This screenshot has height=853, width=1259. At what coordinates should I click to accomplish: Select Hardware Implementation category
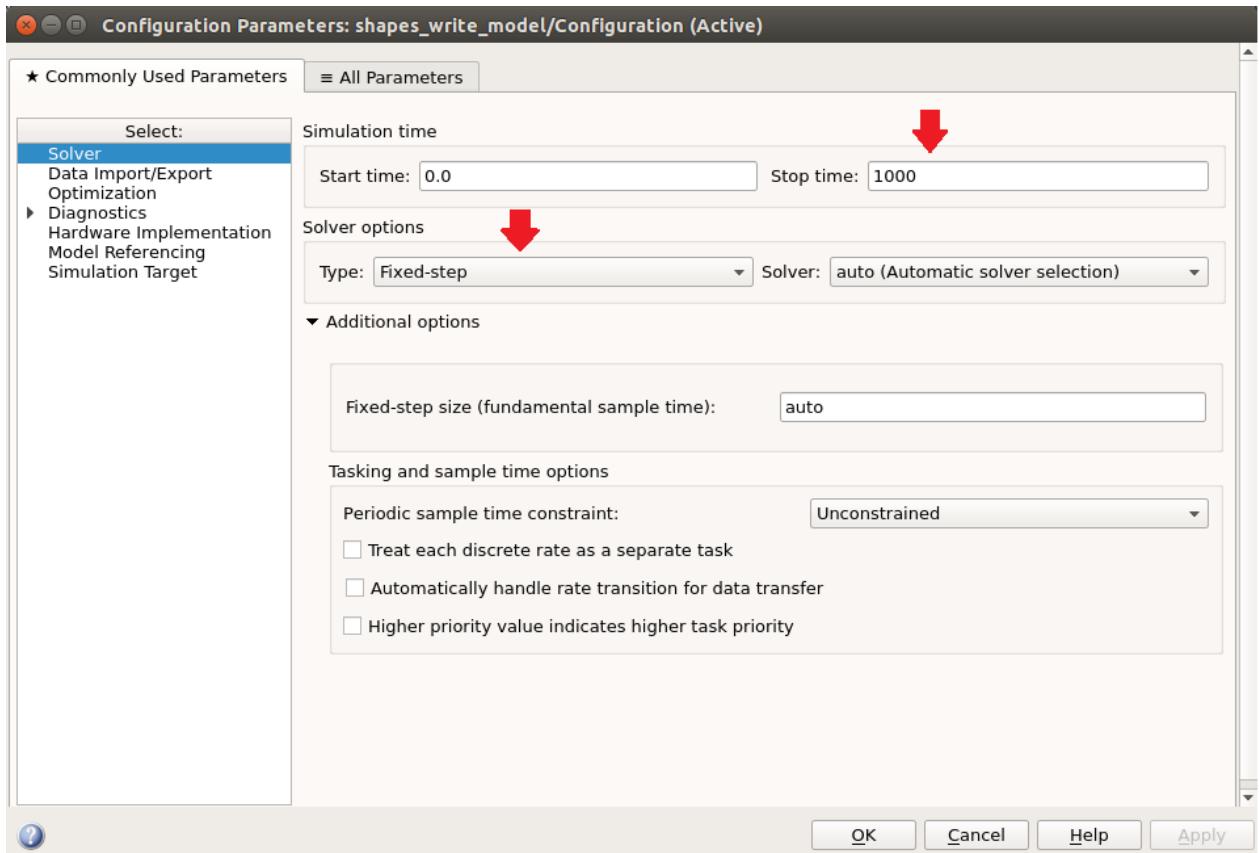(x=159, y=232)
